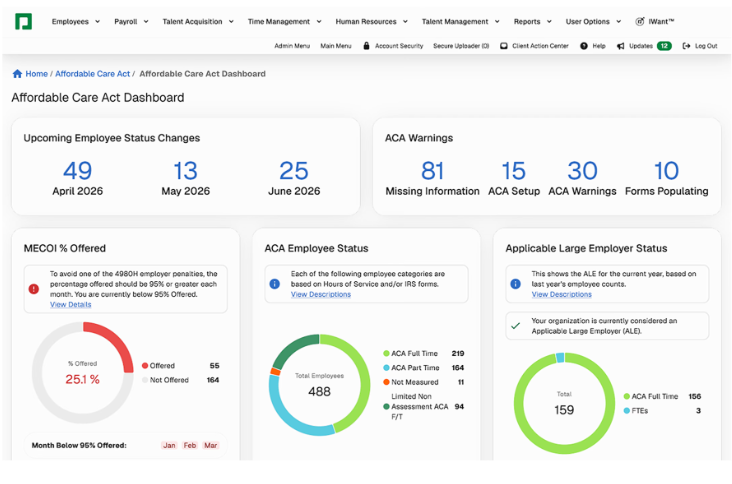Open the Talent Acquisition menu
732x484 pixels.
tap(192, 21)
